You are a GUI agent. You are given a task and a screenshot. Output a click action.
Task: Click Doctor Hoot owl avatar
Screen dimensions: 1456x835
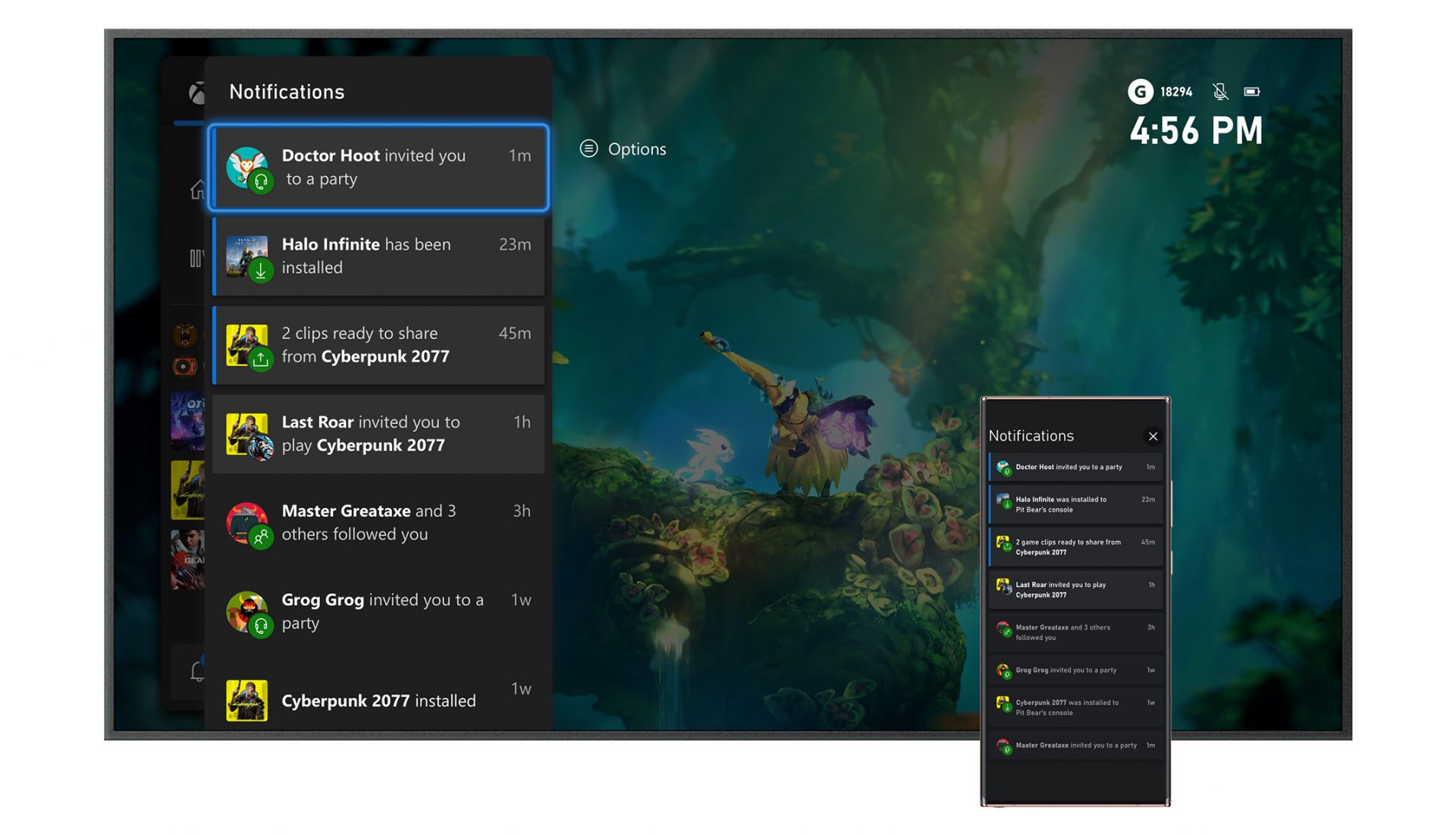[x=246, y=167]
